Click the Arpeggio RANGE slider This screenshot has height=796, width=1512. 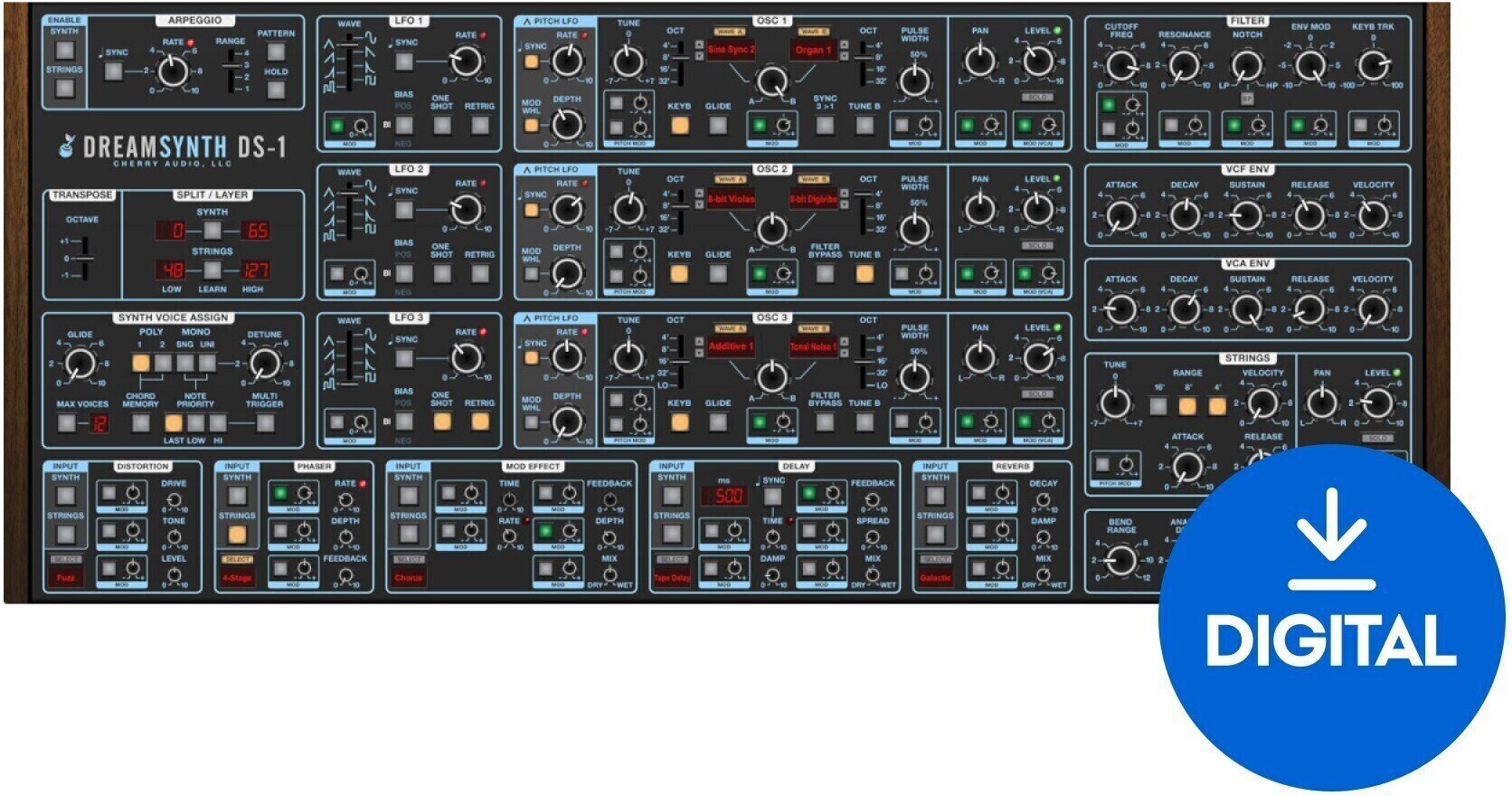point(233,70)
